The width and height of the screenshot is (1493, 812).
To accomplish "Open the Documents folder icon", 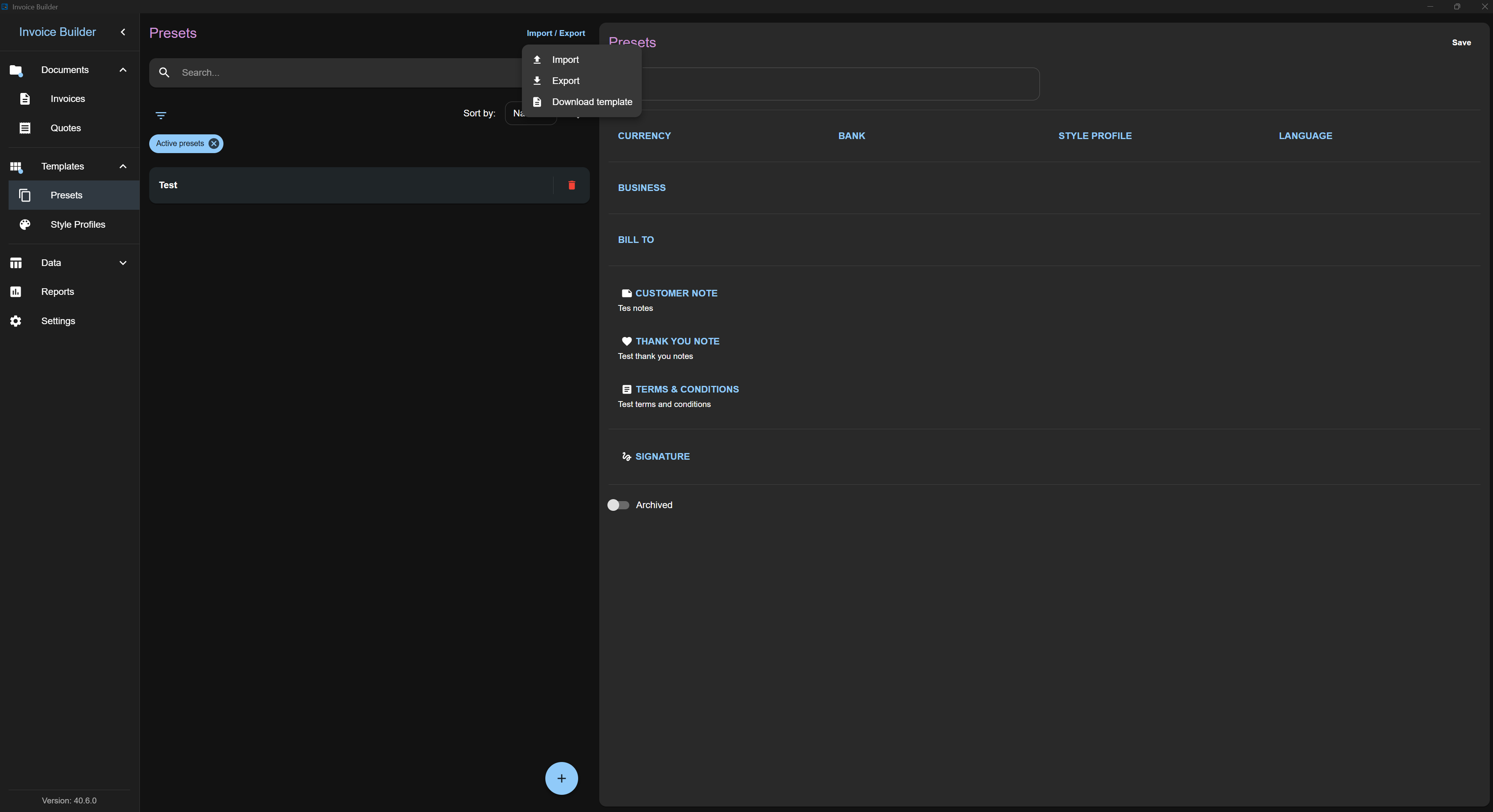I will pyautogui.click(x=16, y=70).
